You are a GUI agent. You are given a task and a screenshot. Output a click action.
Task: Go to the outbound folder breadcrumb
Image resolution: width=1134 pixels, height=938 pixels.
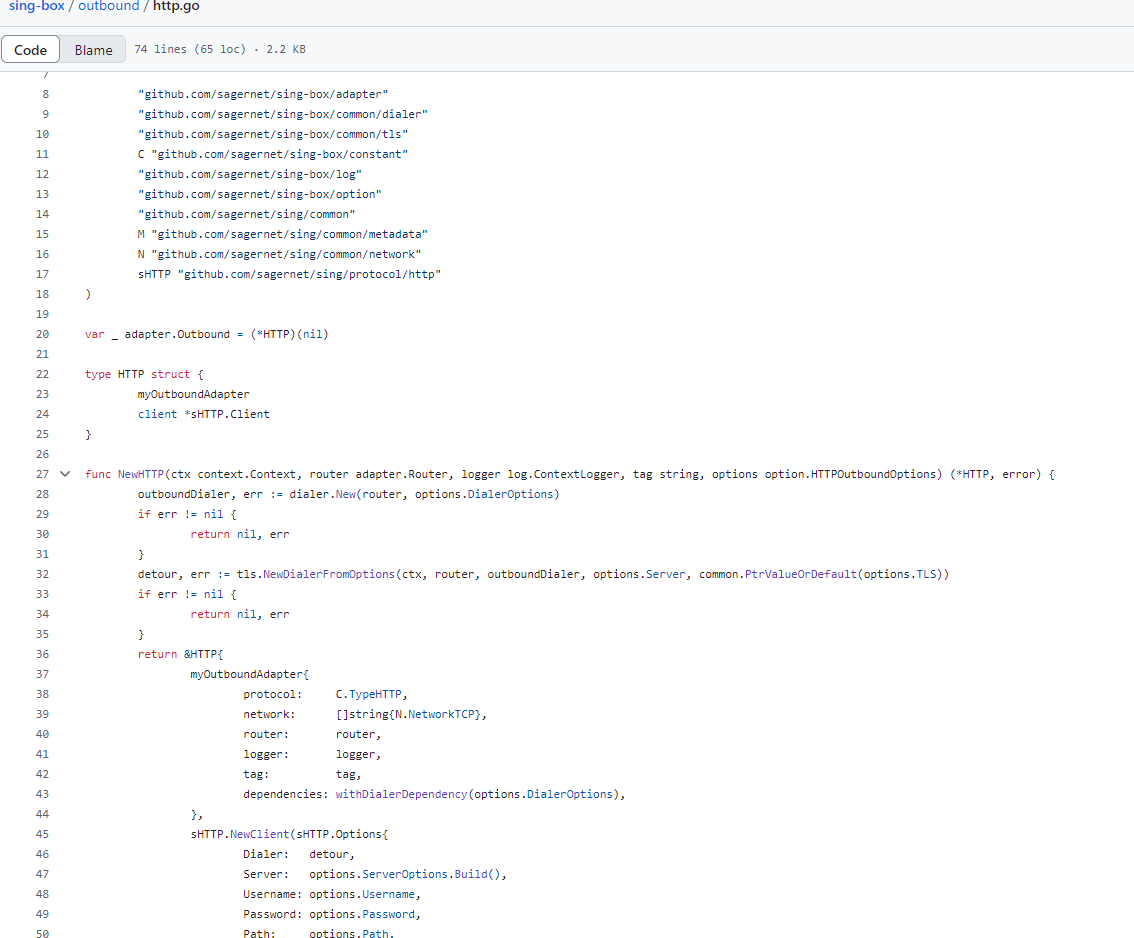pos(109,6)
